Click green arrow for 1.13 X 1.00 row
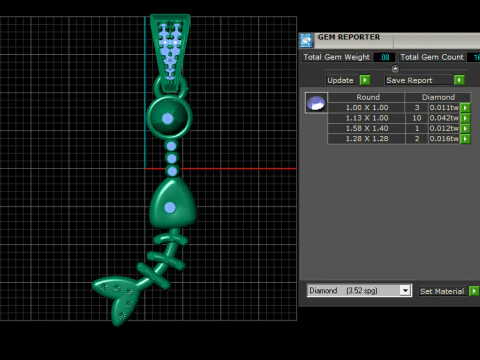 tap(465, 118)
